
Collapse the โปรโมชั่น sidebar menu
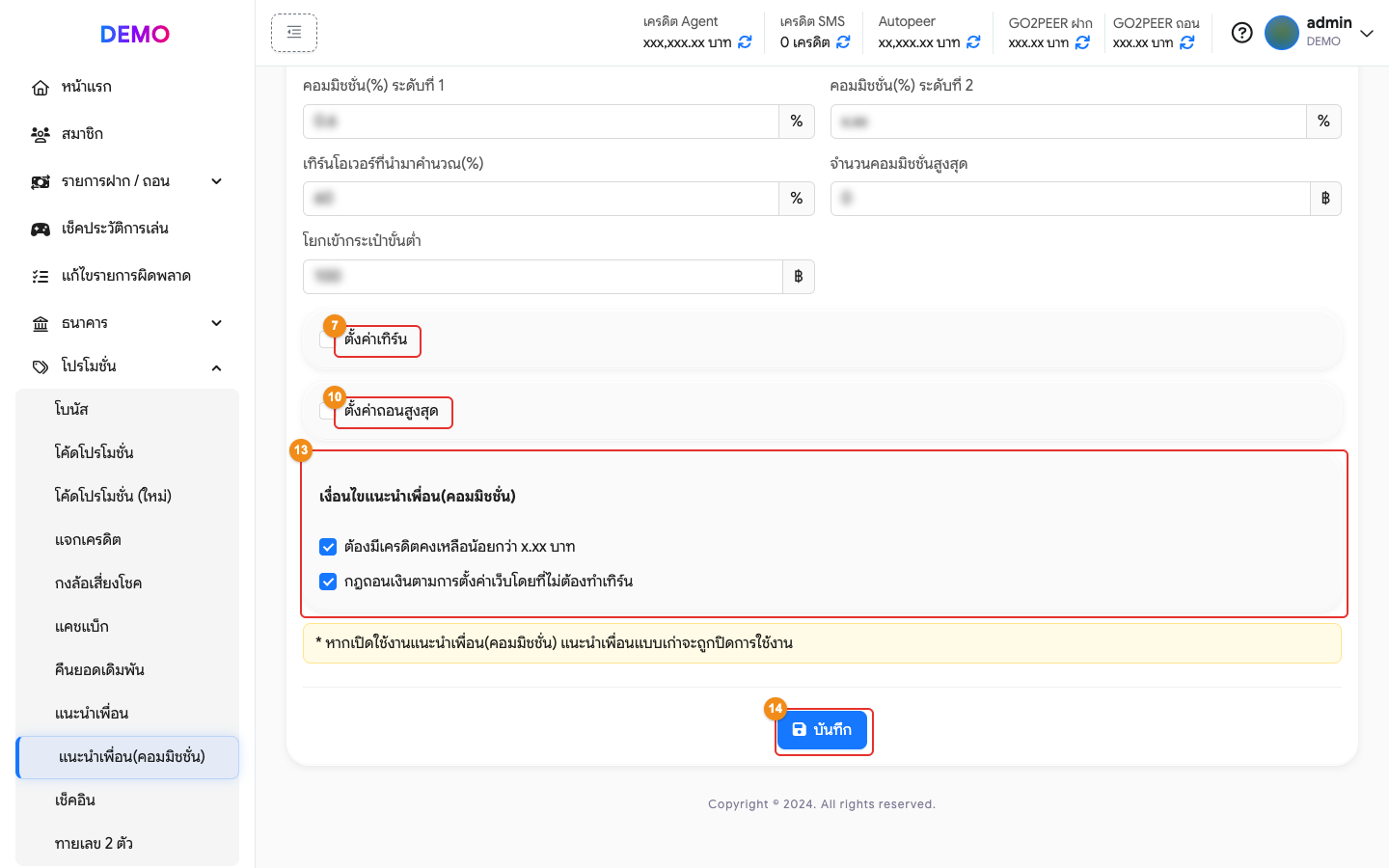click(x=127, y=366)
